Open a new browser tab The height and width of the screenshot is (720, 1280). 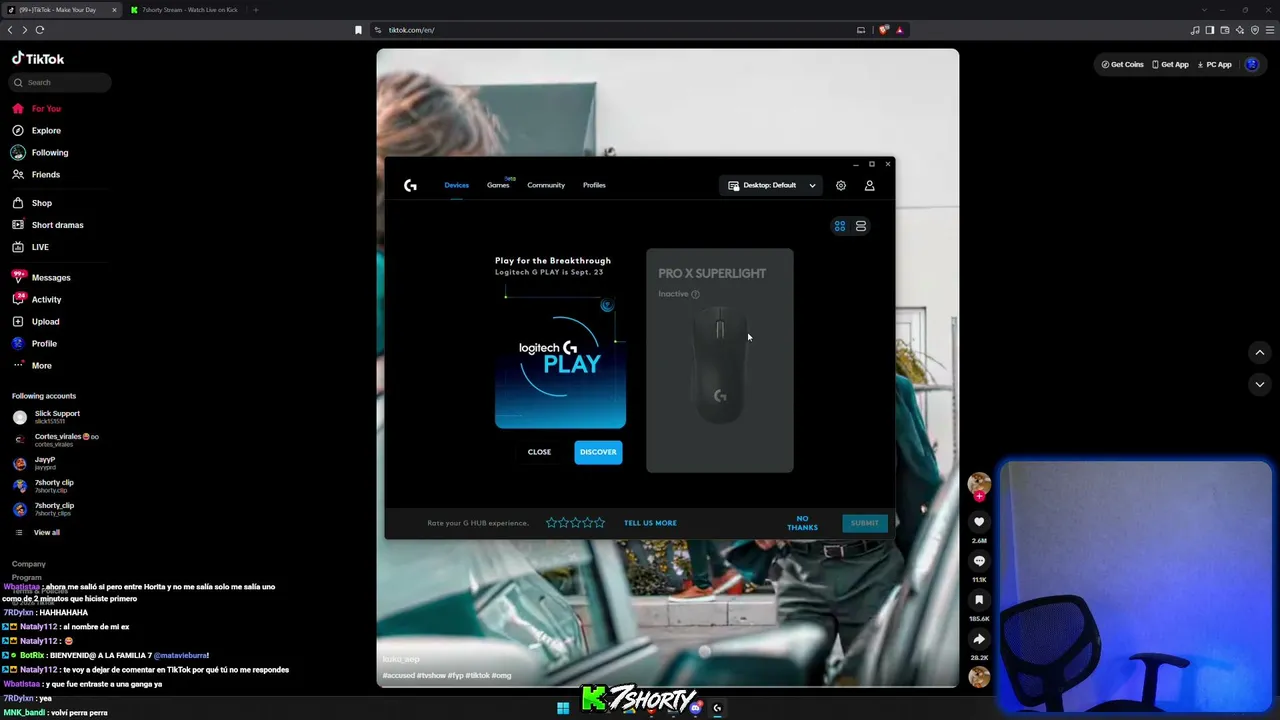click(x=256, y=10)
